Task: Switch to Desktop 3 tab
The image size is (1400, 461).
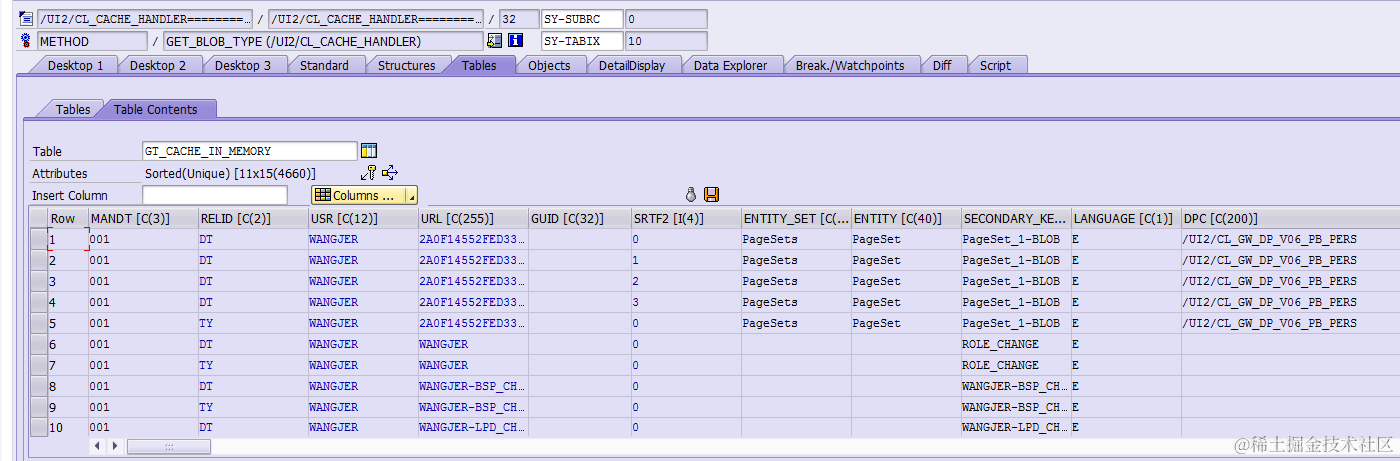Action: point(243,65)
